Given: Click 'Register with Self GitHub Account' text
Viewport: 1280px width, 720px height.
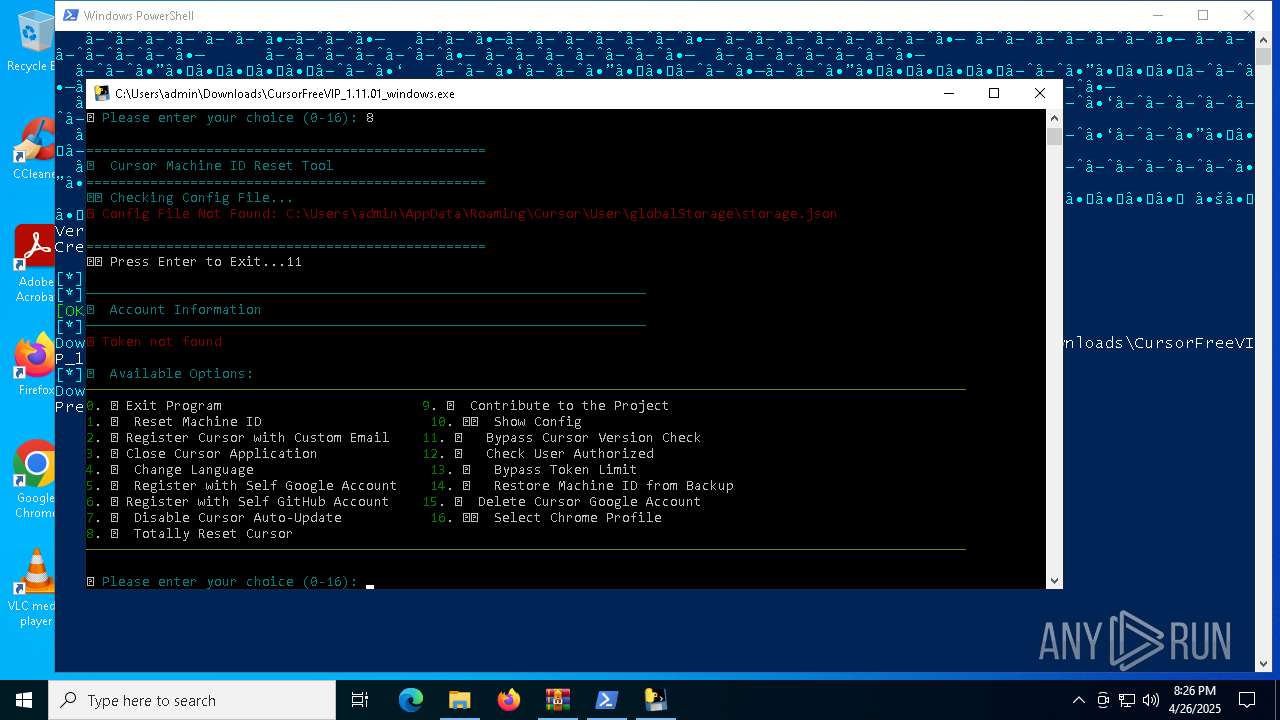Looking at the screenshot, I should pos(258,501).
